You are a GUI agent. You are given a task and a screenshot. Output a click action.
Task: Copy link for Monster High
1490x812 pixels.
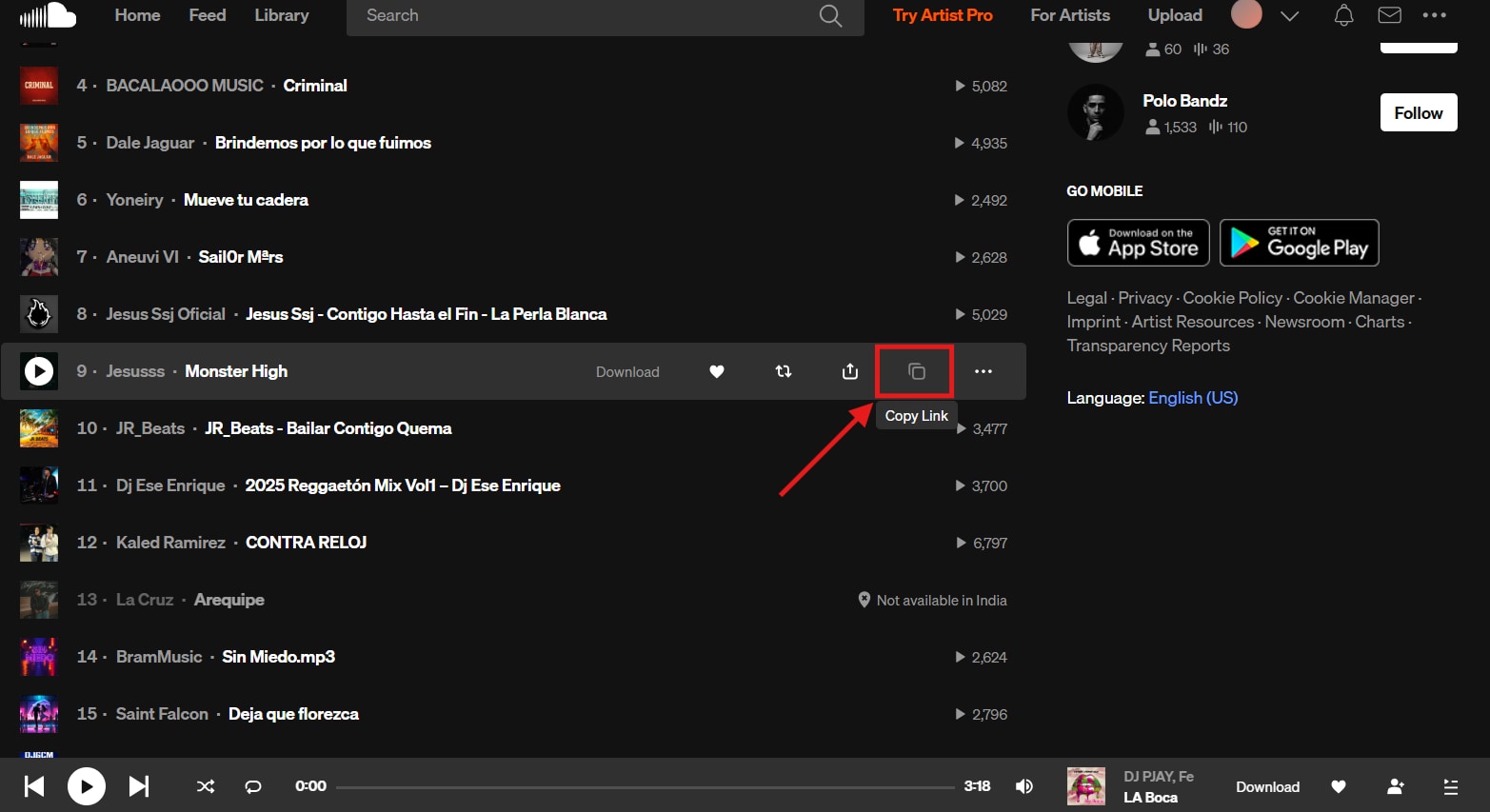coord(914,371)
